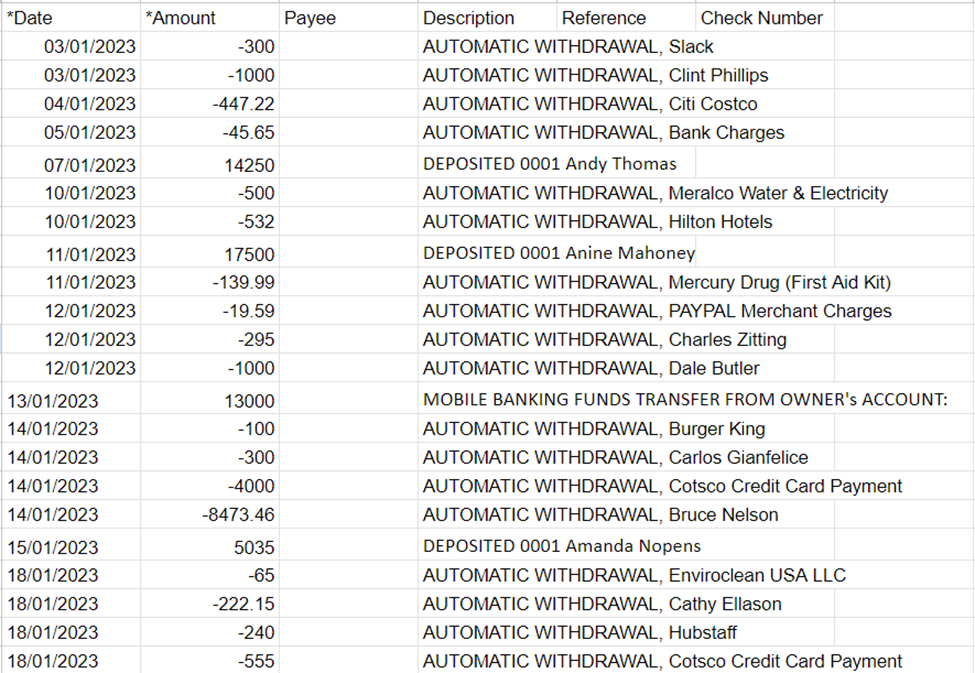Click the amount cell showing 14250
975x673 pixels.
(209, 165)
